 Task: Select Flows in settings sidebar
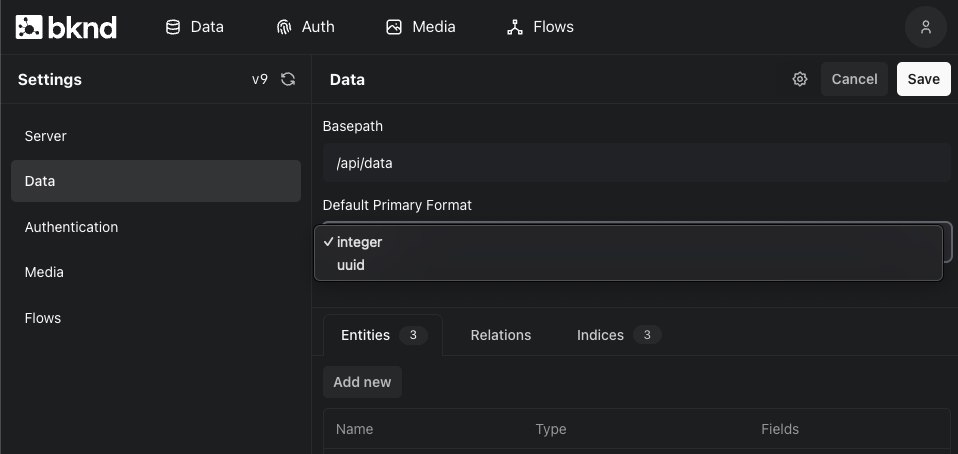point(156,318)
